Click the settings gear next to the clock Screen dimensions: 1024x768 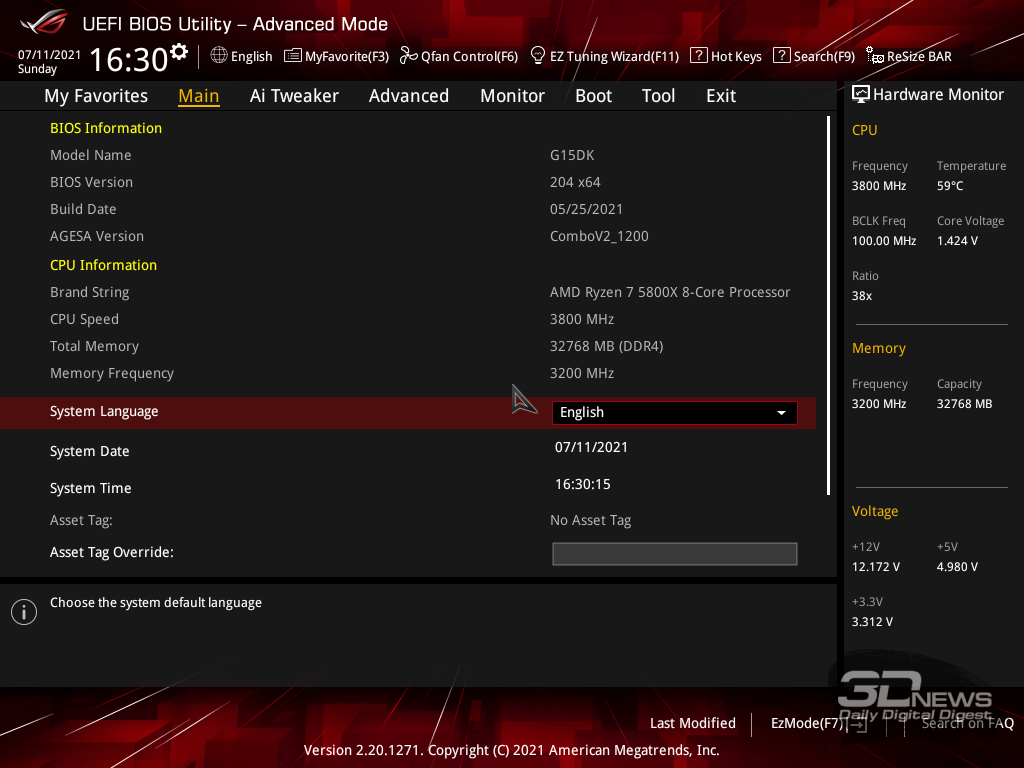coord(179,52)
